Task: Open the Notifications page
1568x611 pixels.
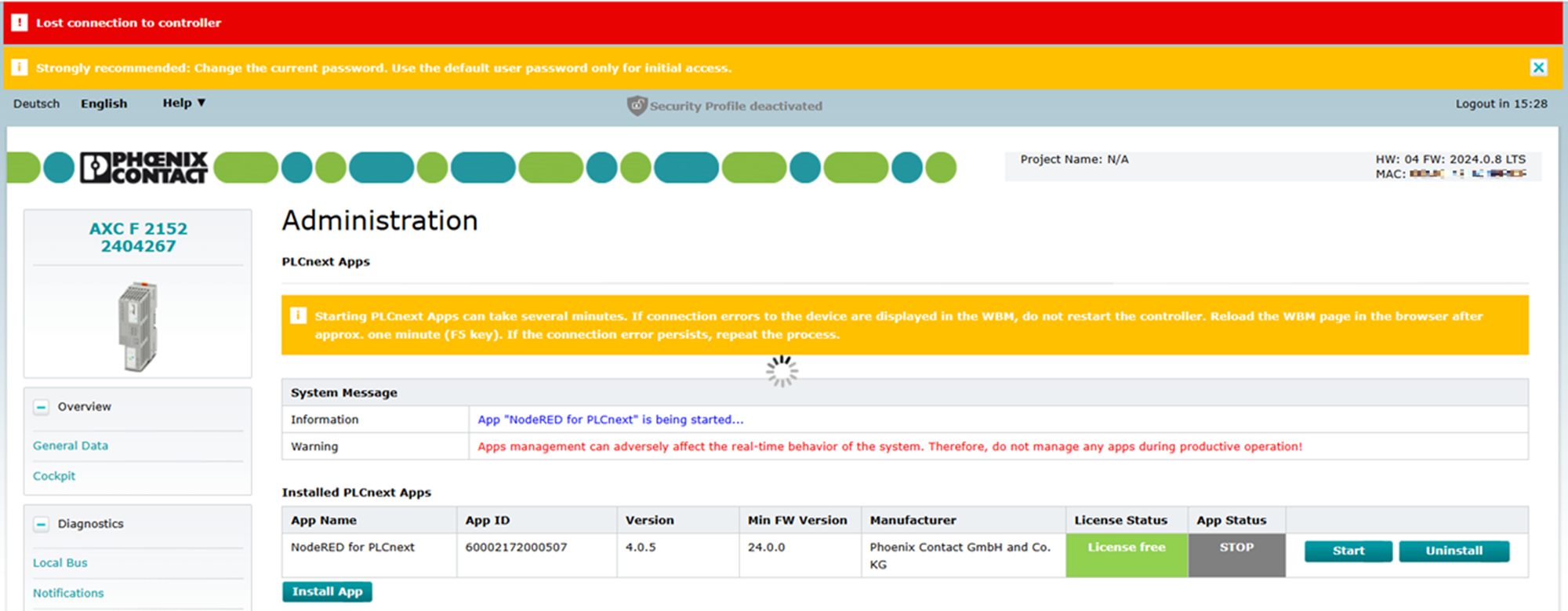Action: click(x=68, y=593)
